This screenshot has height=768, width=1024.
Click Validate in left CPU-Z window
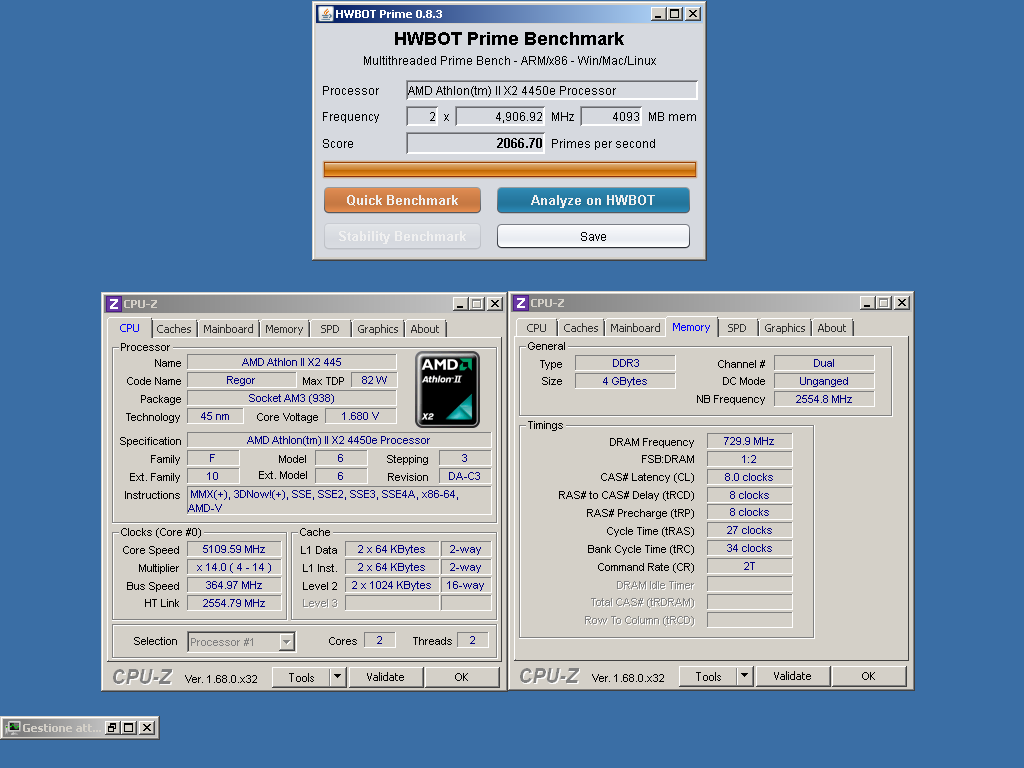(385, 677)
